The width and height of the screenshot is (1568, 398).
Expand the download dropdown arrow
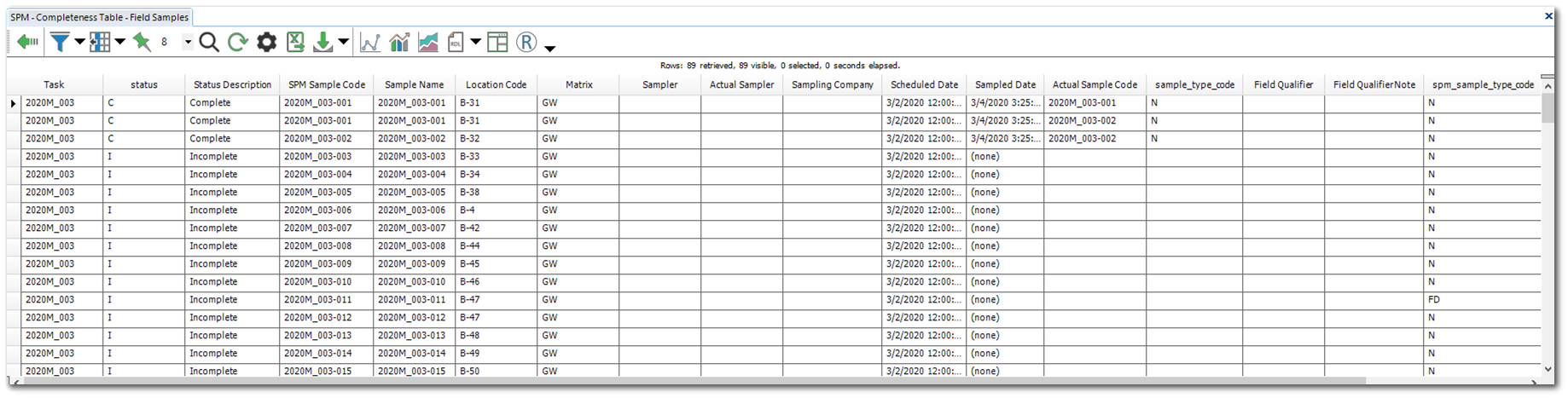pyautogui.click(x=343, y=42)
